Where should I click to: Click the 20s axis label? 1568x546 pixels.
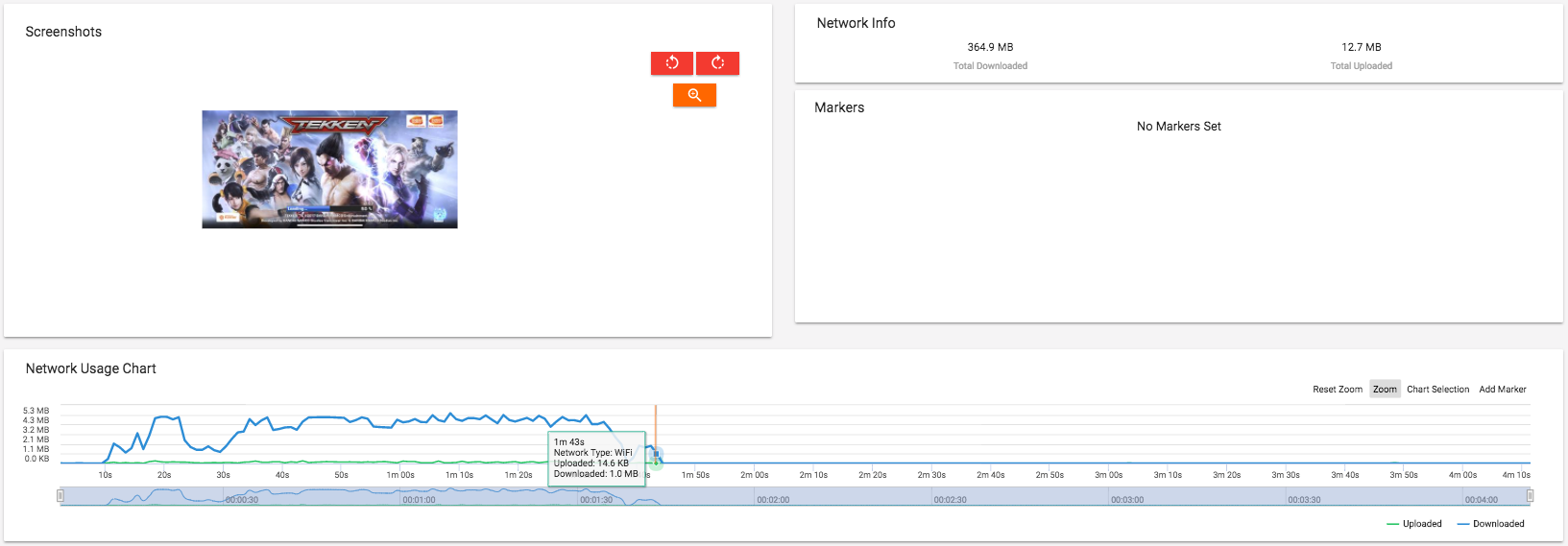click(164, 475)
